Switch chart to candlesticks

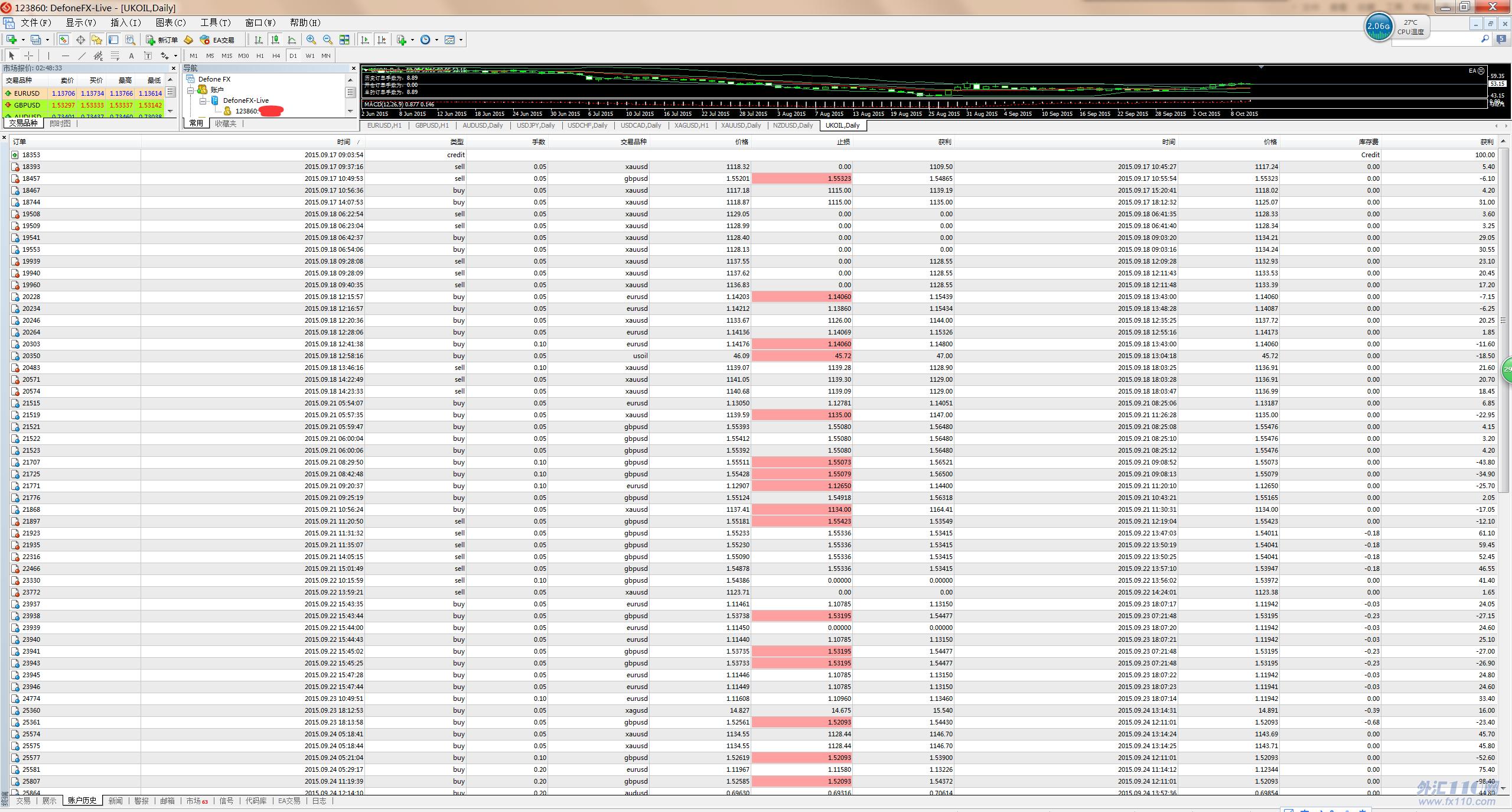coord(275,40)
